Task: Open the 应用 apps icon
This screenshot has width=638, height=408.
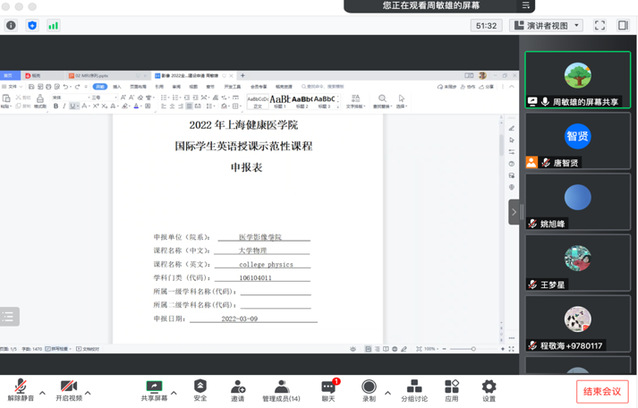Action: tap(452, 390)
